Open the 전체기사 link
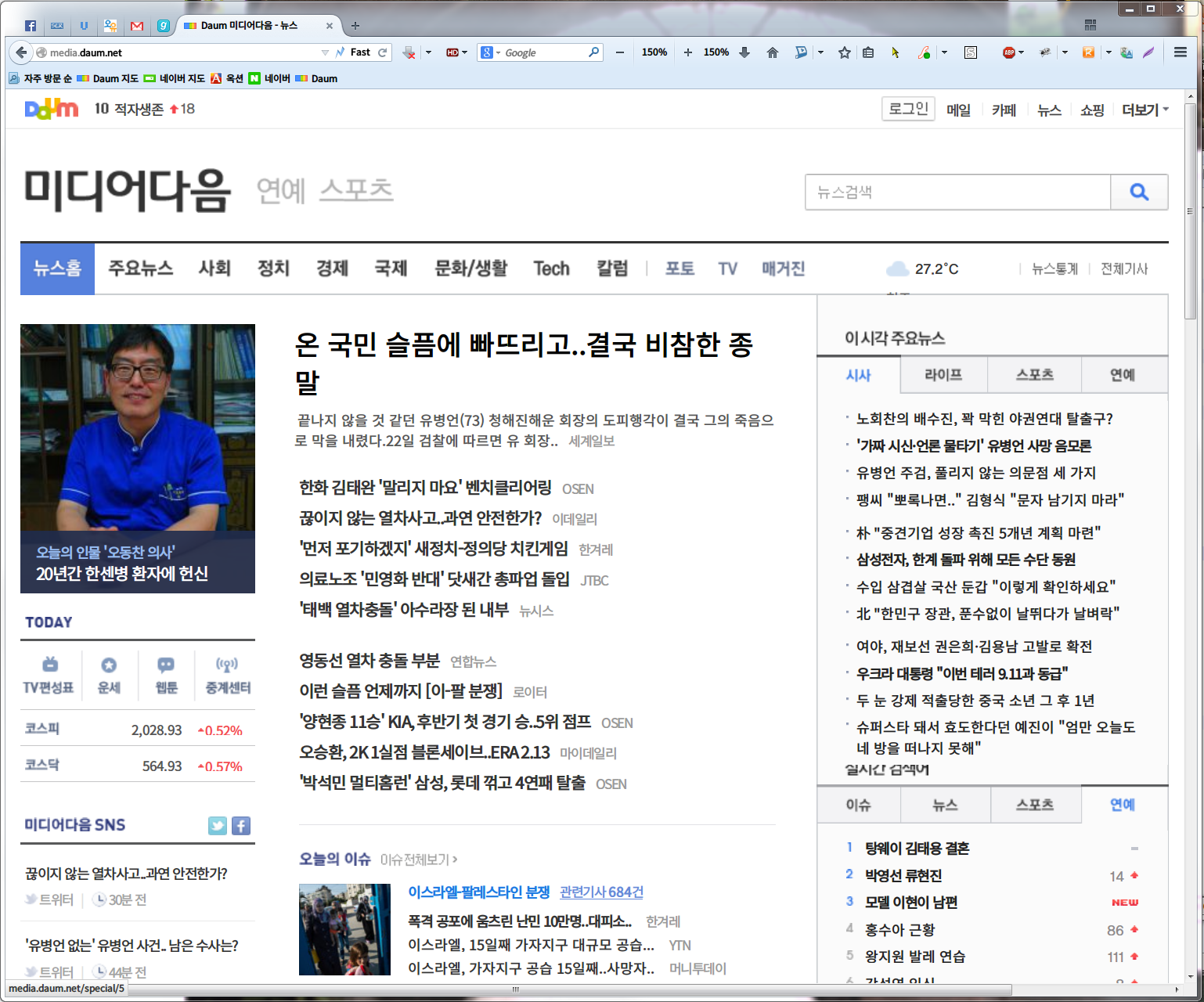Viewport: 1204px width, 1002px height. pyautogui.click(x=1124, y=269)
